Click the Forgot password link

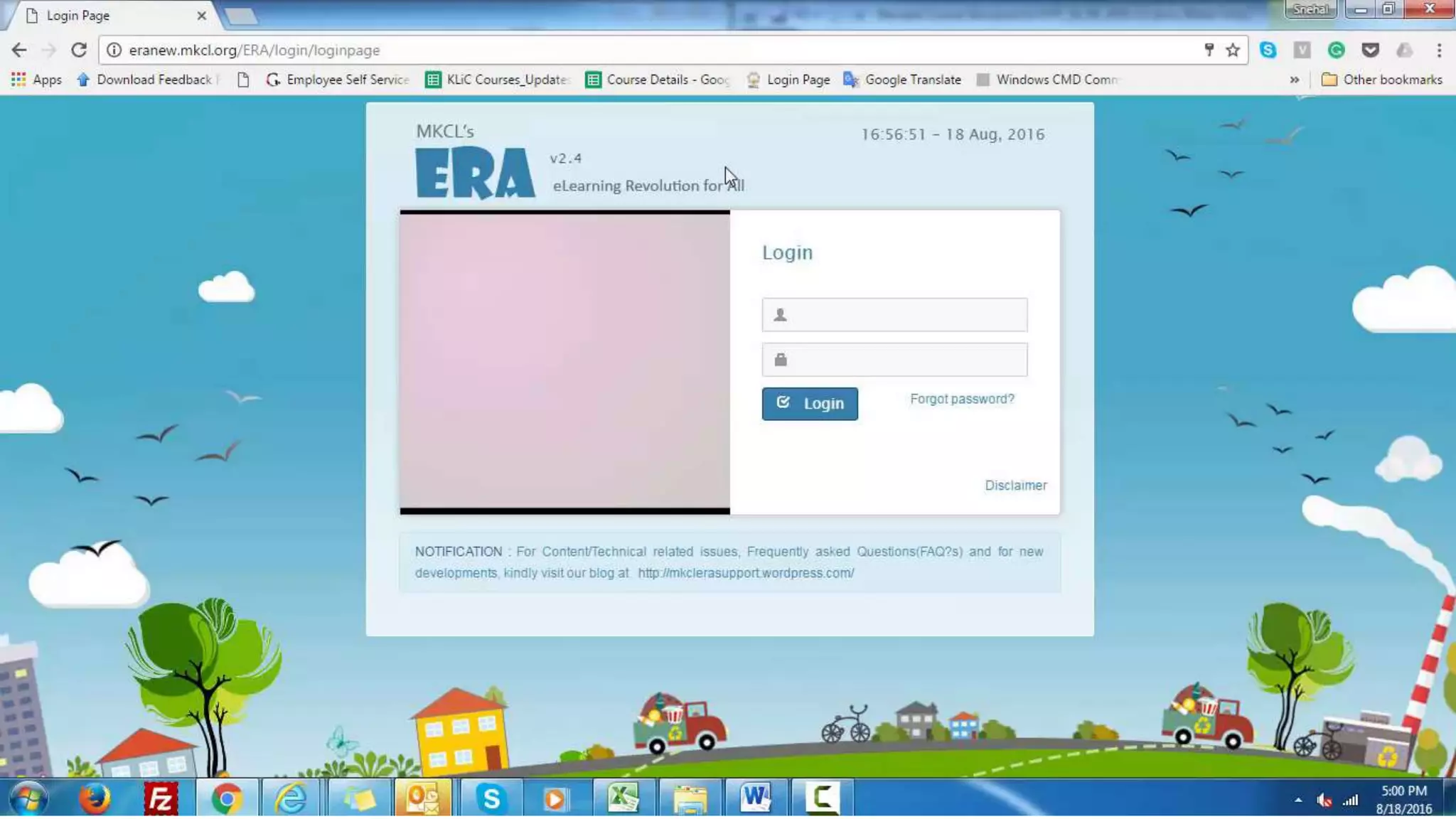[x=962, y=399]
